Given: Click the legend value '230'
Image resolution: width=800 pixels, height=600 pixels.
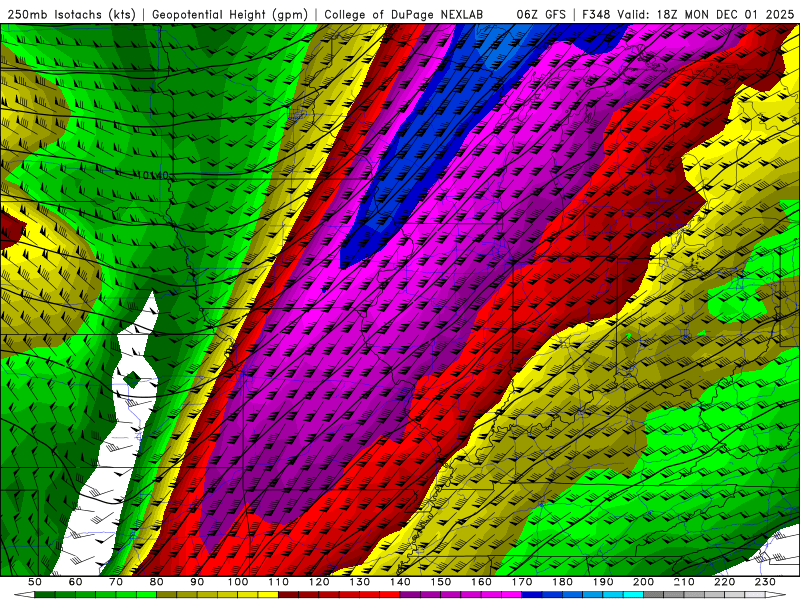Looking at the screenshot, I should (765, 582).
